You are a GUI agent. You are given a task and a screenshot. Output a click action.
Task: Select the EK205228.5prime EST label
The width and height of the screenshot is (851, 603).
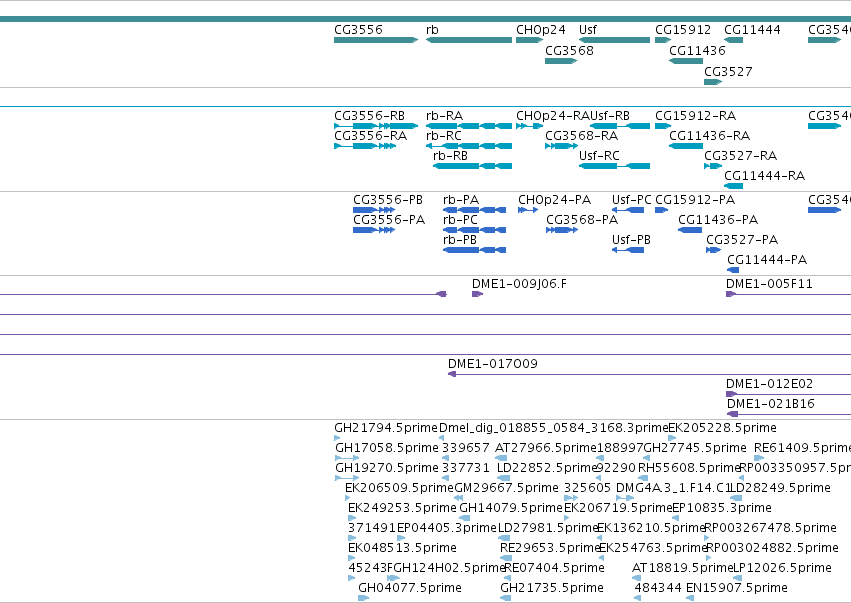tap(722, 428)
